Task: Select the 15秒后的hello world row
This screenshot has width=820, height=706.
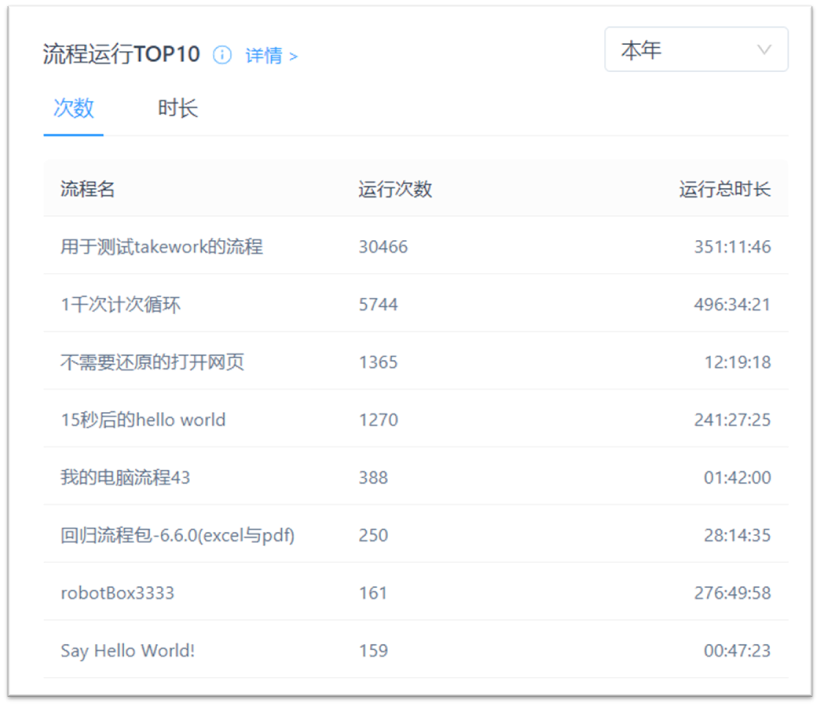Action: pyautogui.click(x=143, y=420)
